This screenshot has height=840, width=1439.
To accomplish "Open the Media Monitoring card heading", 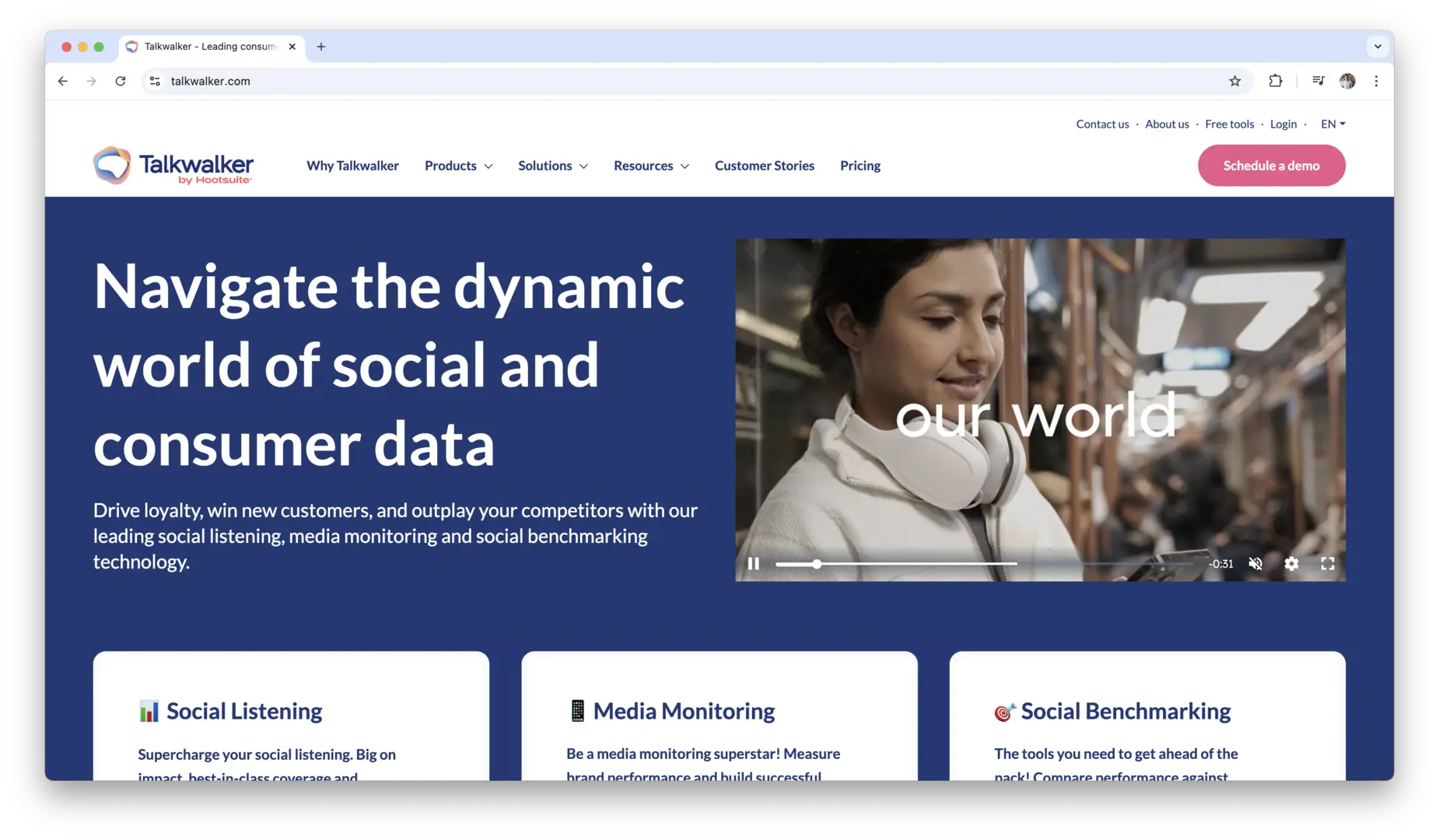I will pos(684,711).
